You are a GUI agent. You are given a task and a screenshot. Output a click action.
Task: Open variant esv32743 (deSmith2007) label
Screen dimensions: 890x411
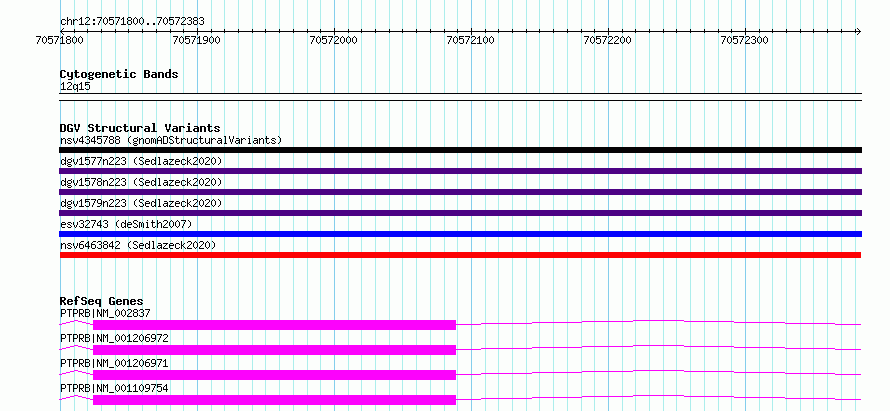pos(126,224)
